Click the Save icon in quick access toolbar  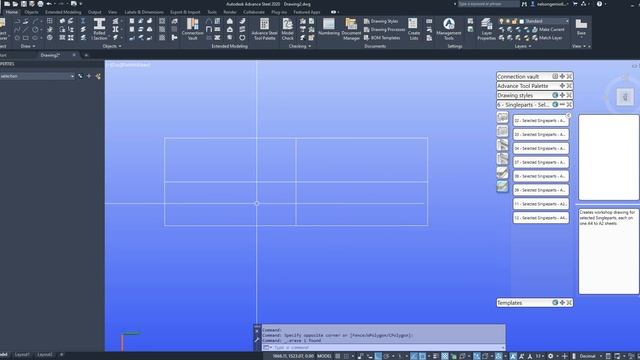pyautogui.click(x=24, y=4)
